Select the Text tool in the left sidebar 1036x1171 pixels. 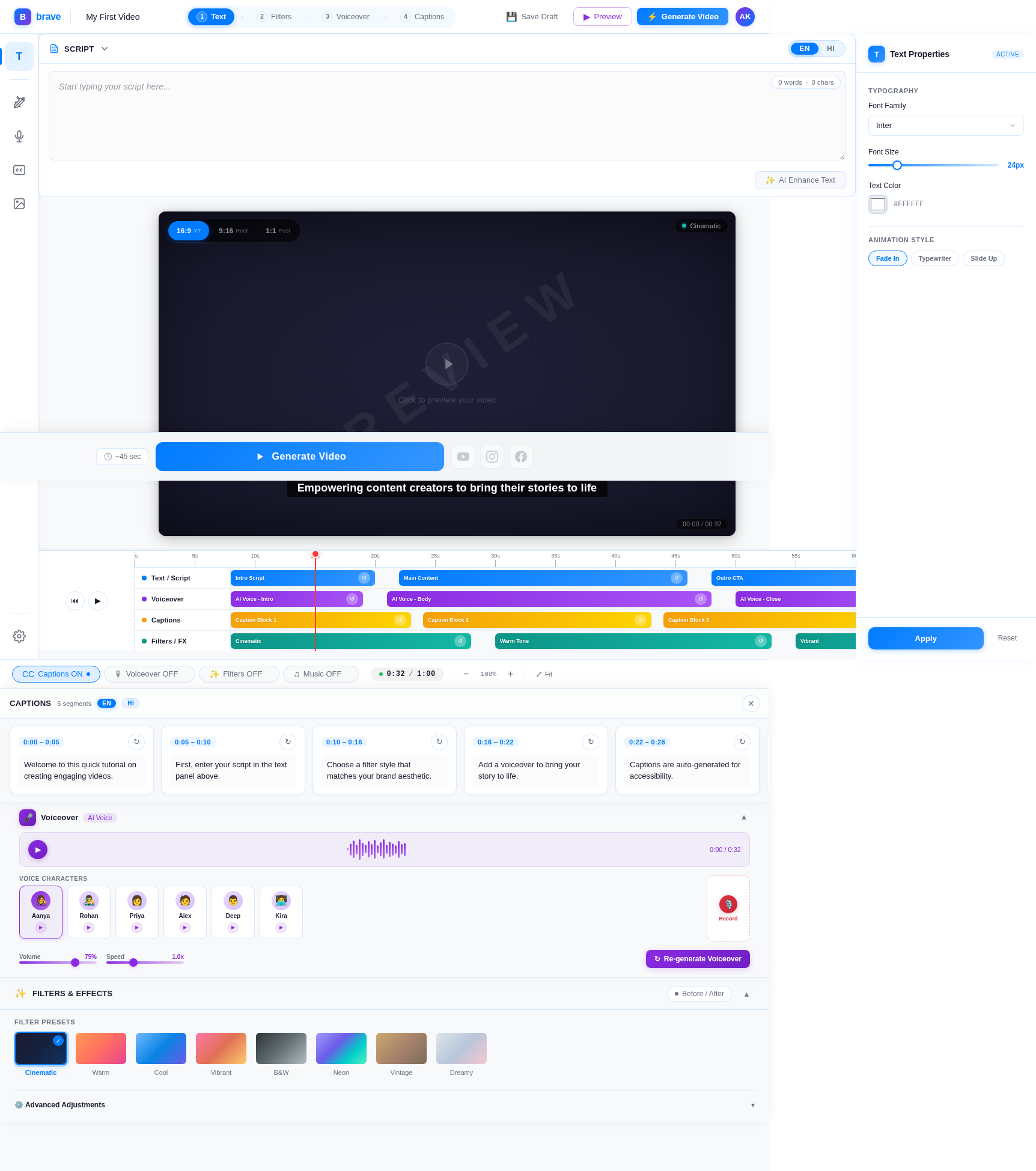click(19, 56)
